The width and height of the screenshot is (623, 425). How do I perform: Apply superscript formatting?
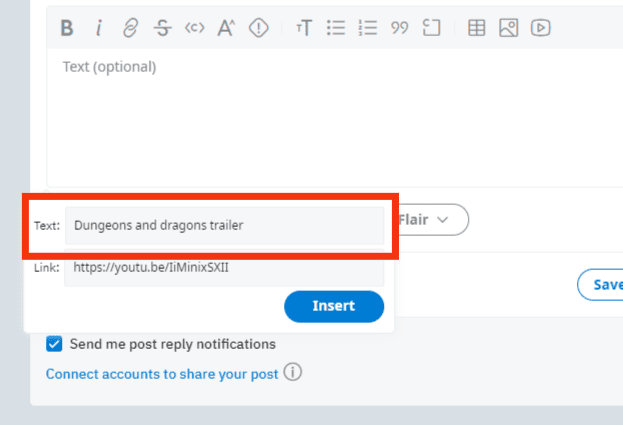(226, 28)
